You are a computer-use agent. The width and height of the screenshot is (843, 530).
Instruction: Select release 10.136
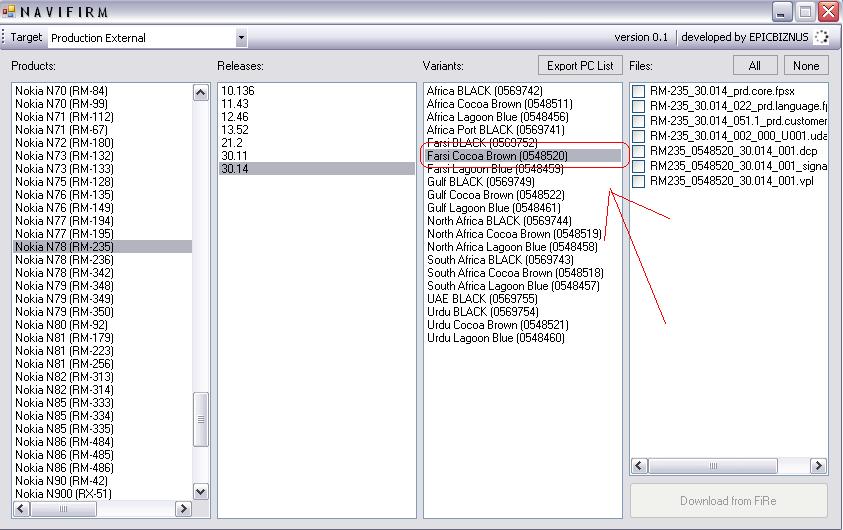click(317, 91)
